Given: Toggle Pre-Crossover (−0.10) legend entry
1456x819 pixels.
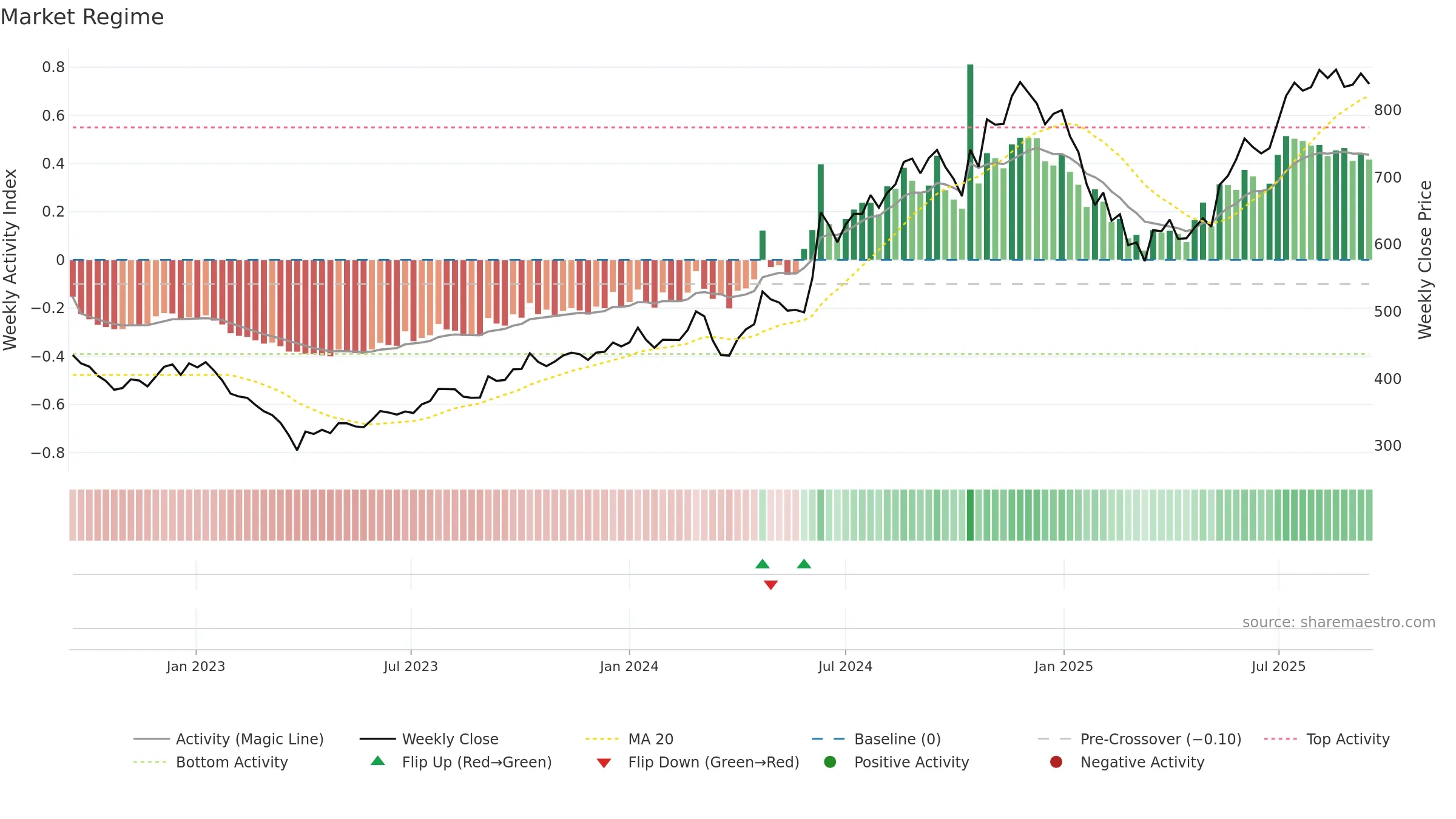Looking at the screenshot, I should [1139, 739].
